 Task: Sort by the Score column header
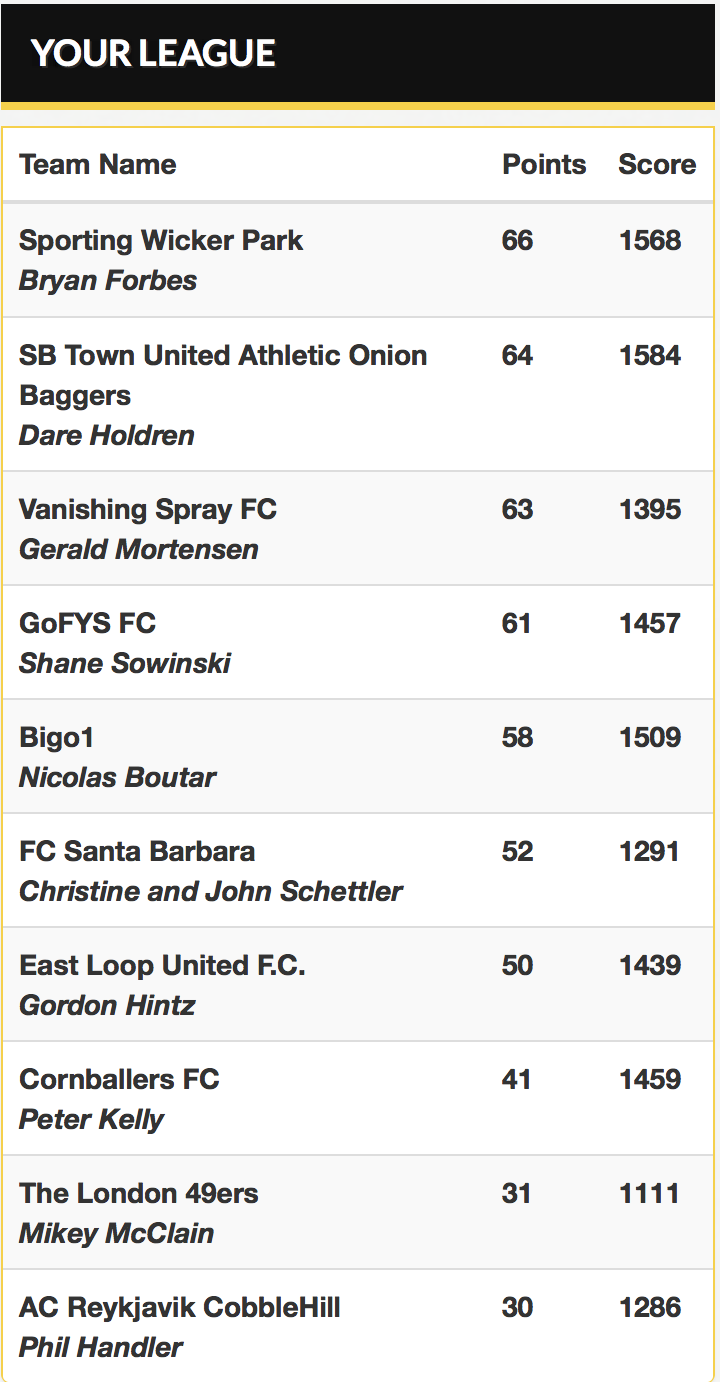point(657,165)
